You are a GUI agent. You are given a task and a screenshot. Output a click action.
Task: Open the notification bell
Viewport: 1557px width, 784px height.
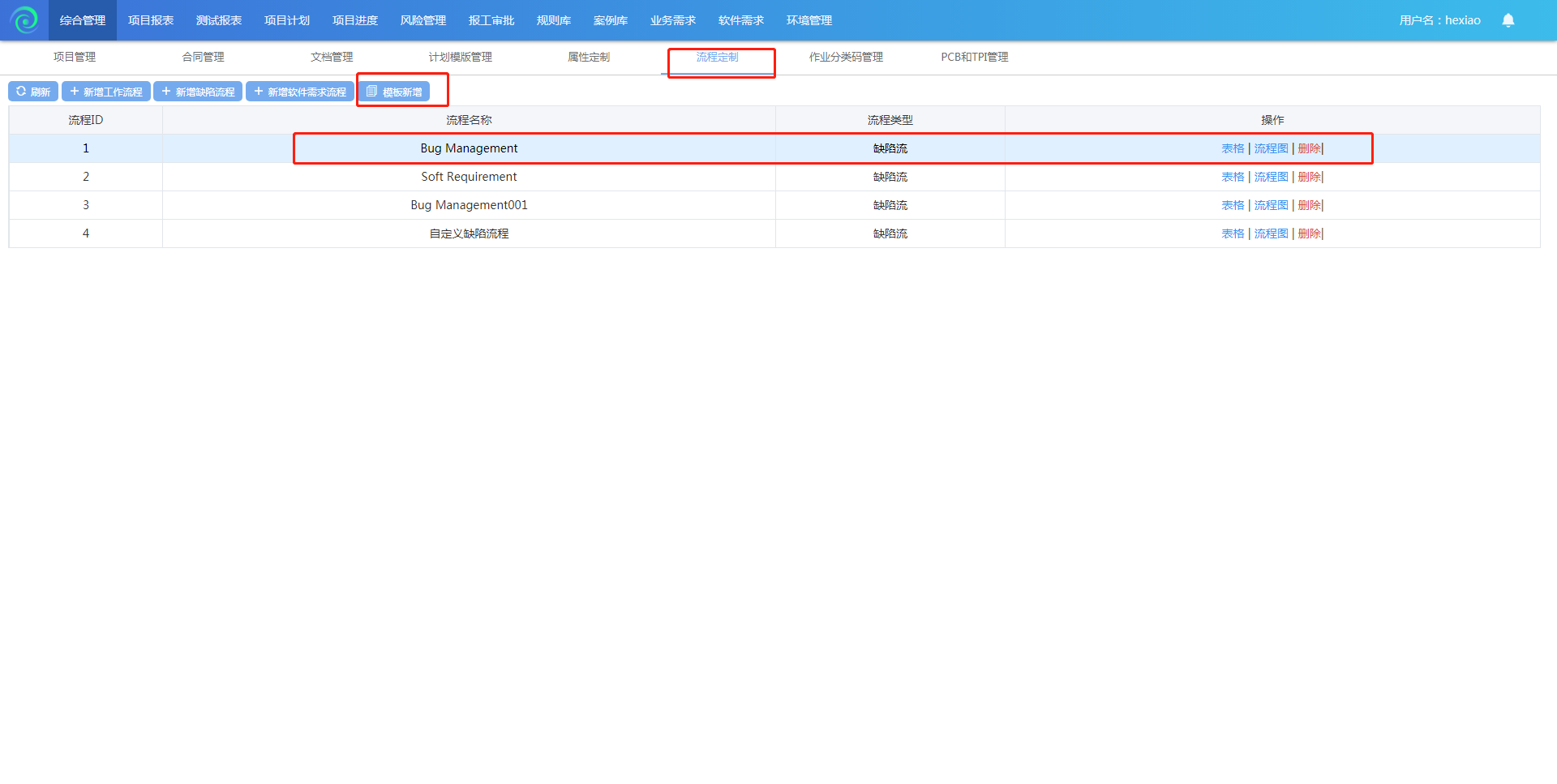[x=1508, y=20]
